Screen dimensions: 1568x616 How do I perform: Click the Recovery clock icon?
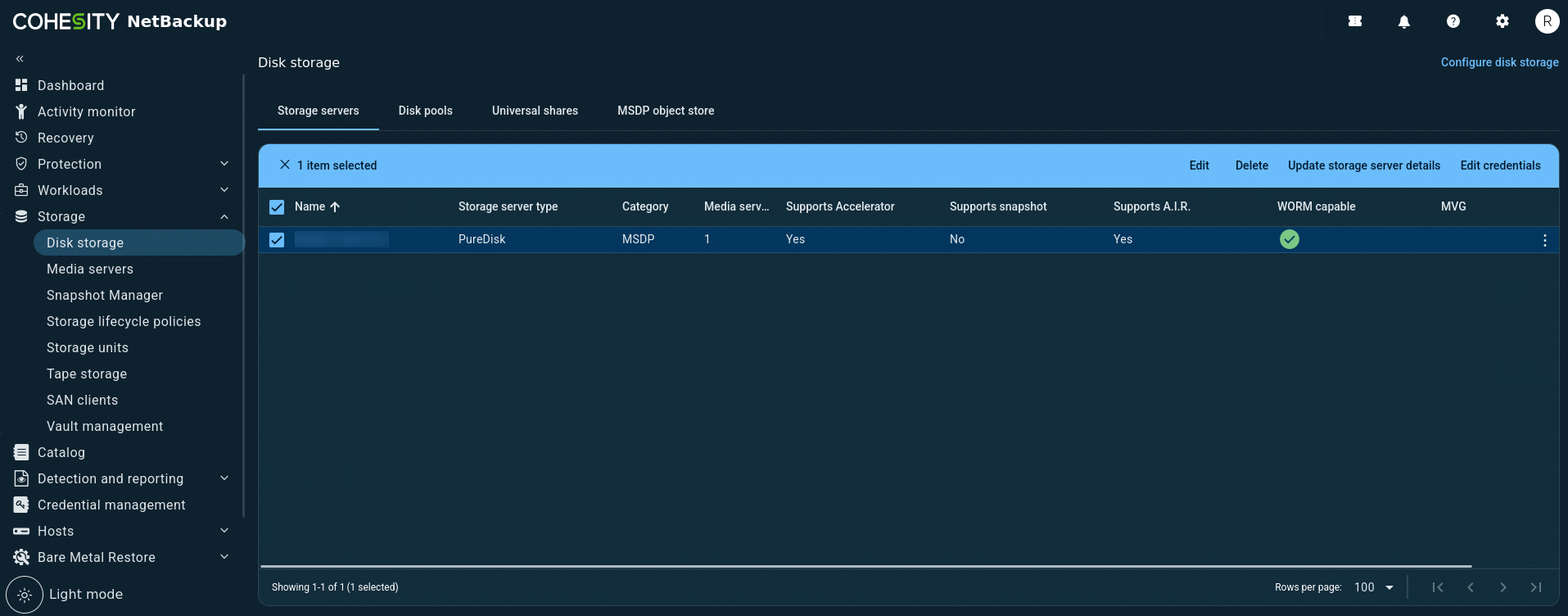(x=21, y=138)
